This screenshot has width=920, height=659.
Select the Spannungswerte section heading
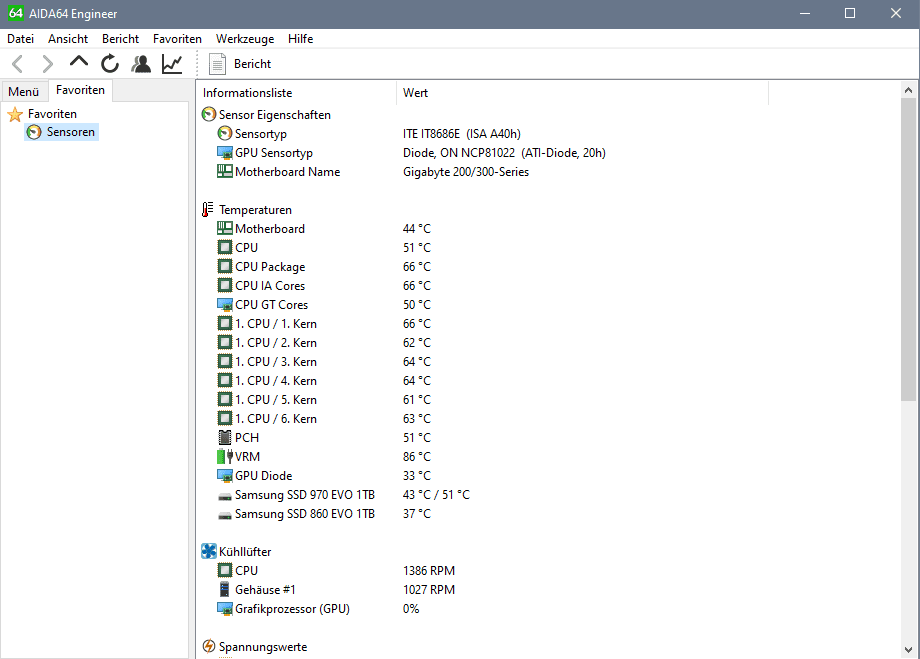coord(263,647)
